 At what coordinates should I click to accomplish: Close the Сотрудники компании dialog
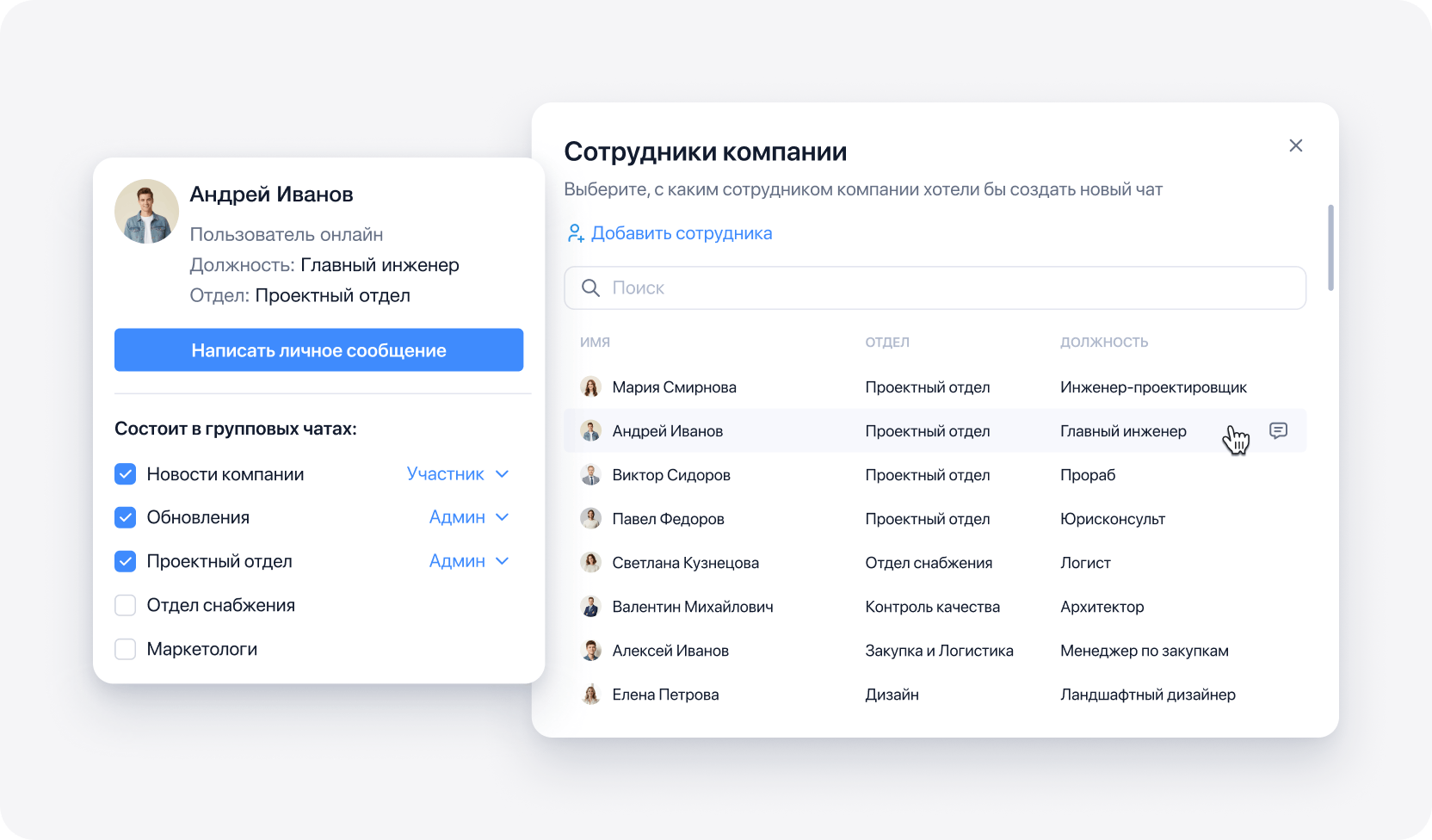click(x=1296, y=145)
